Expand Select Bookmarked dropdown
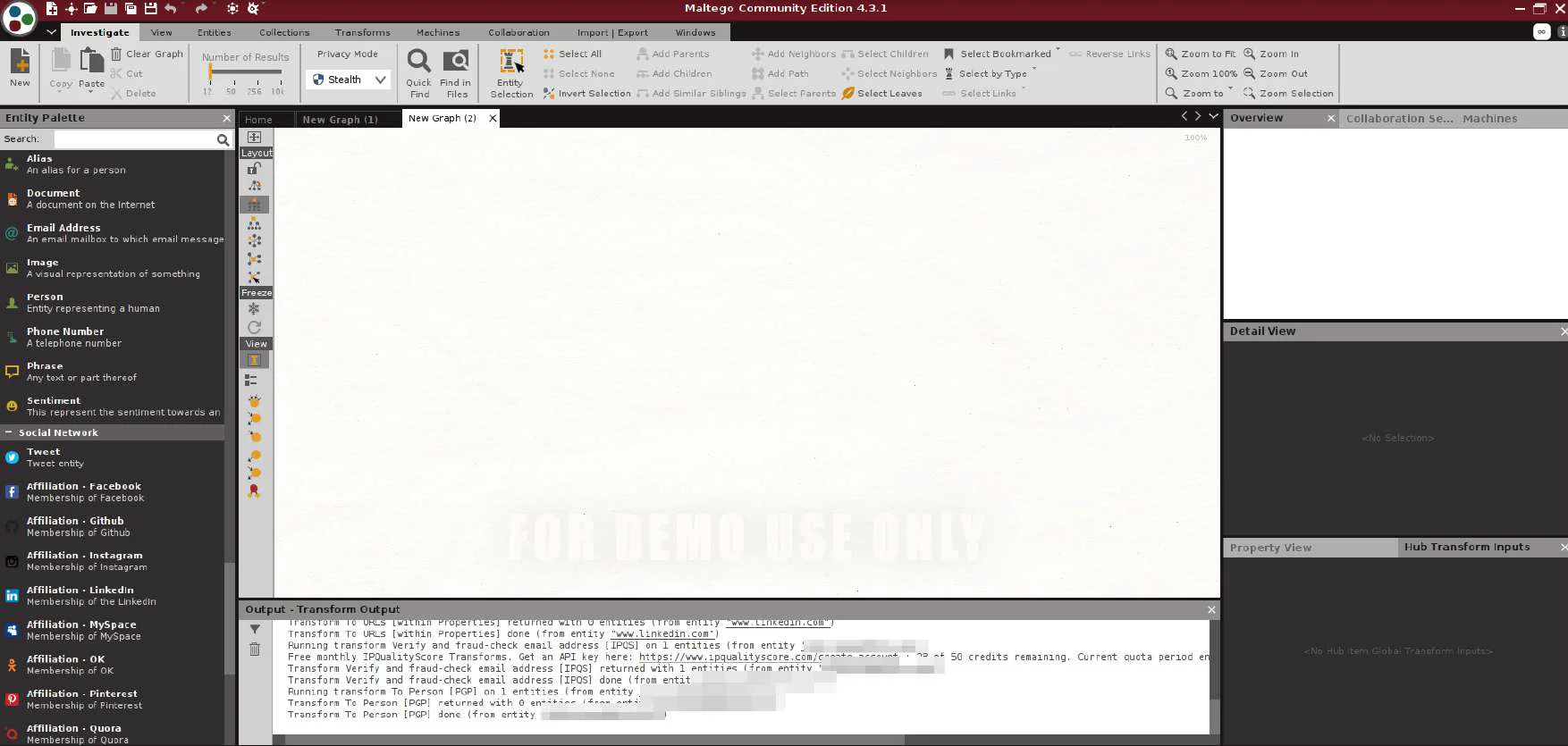The height and width of the screenshot is (746, 1568). 1058,50
